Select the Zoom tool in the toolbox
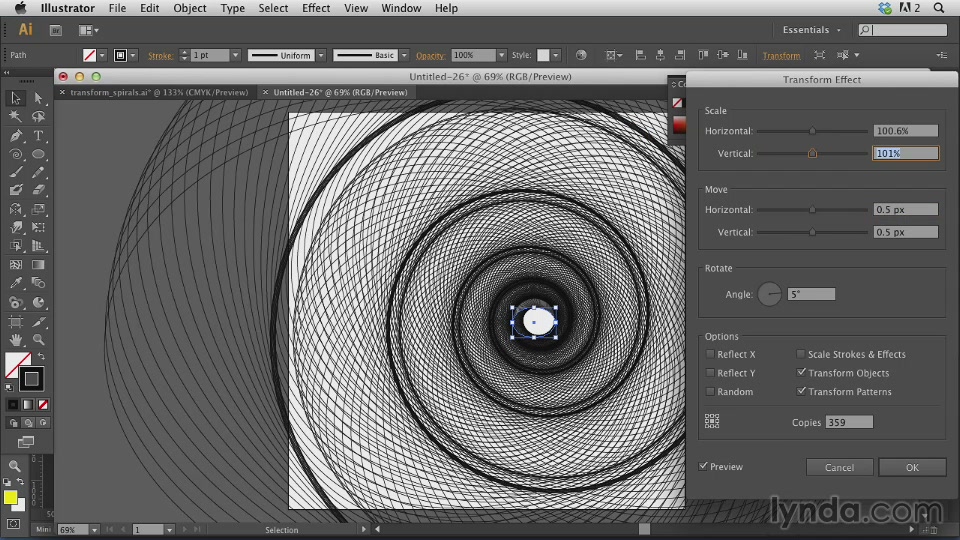This screenshot has height=540, width=960. tap(38, 340)
